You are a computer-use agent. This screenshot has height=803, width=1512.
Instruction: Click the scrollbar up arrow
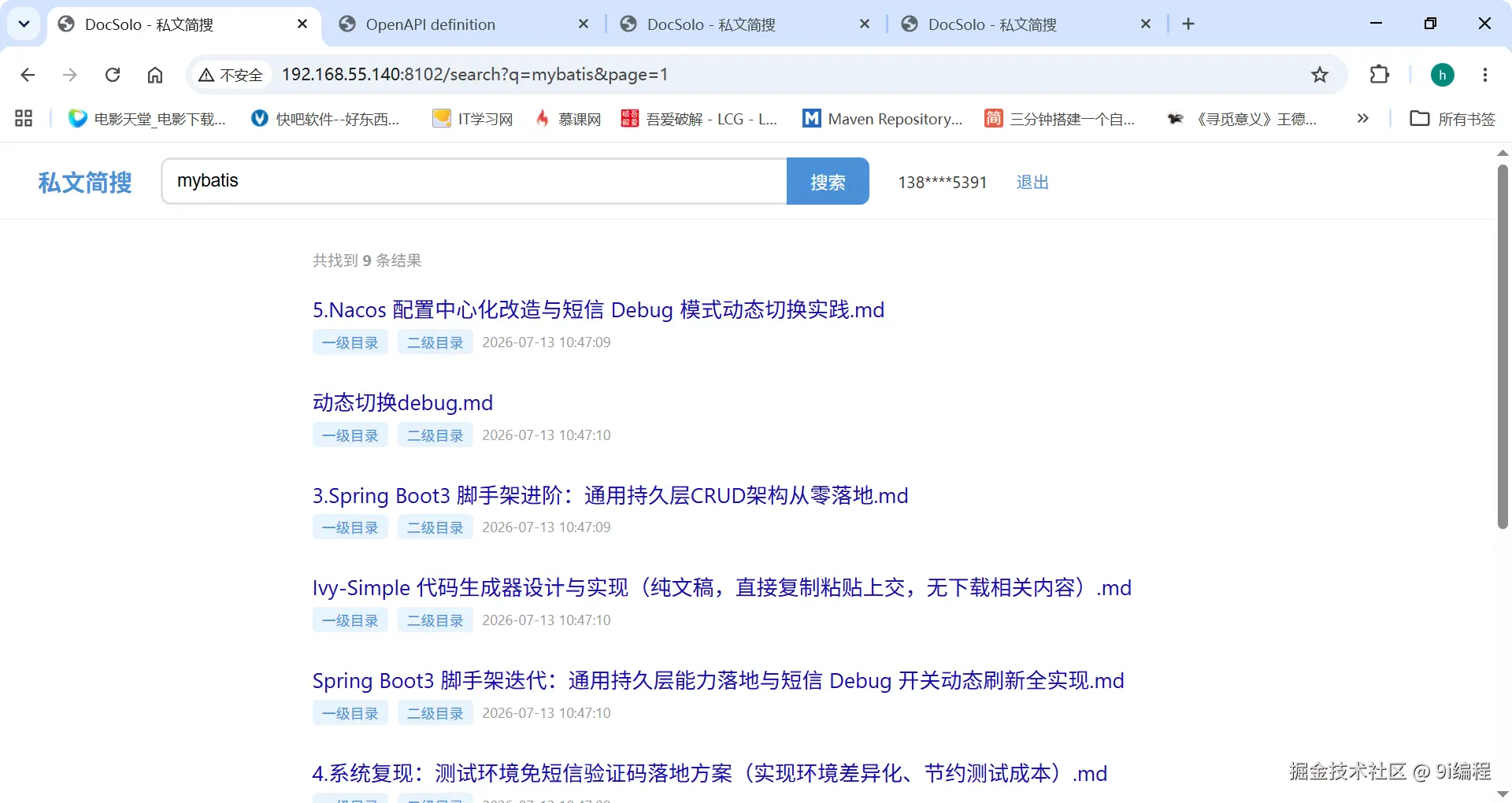1503,153
